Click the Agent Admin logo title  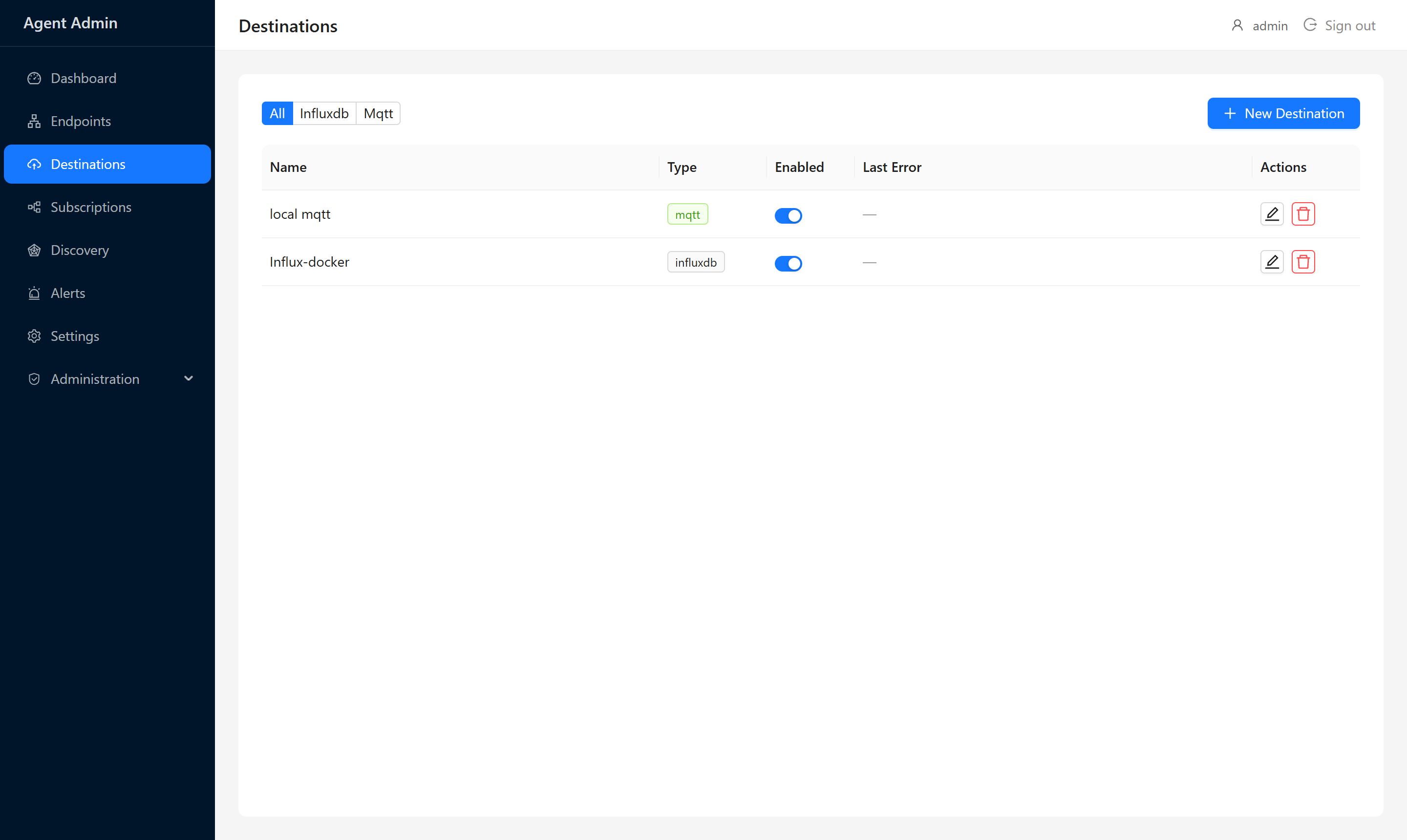70,23
